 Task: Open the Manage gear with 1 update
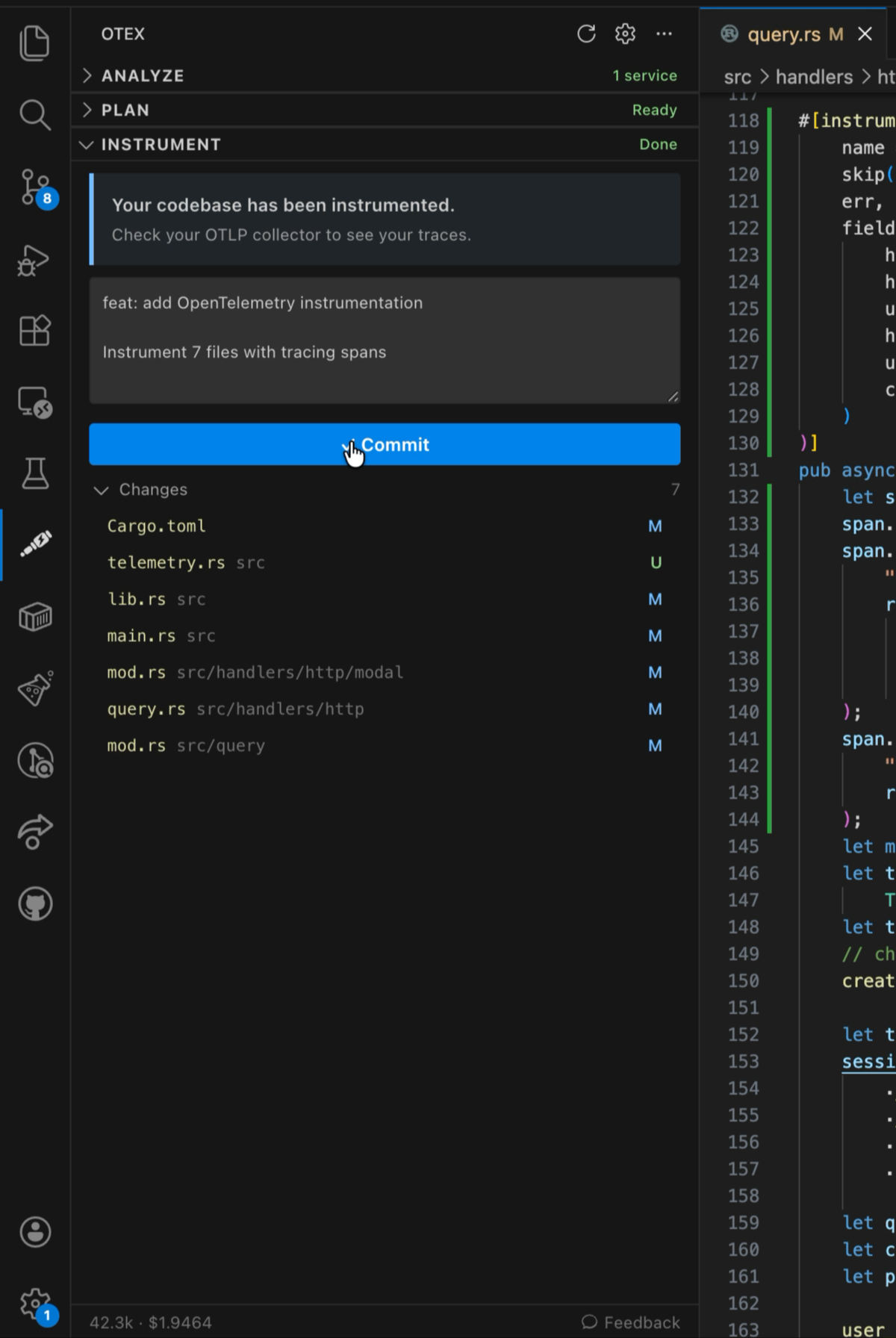(36, 1305)
